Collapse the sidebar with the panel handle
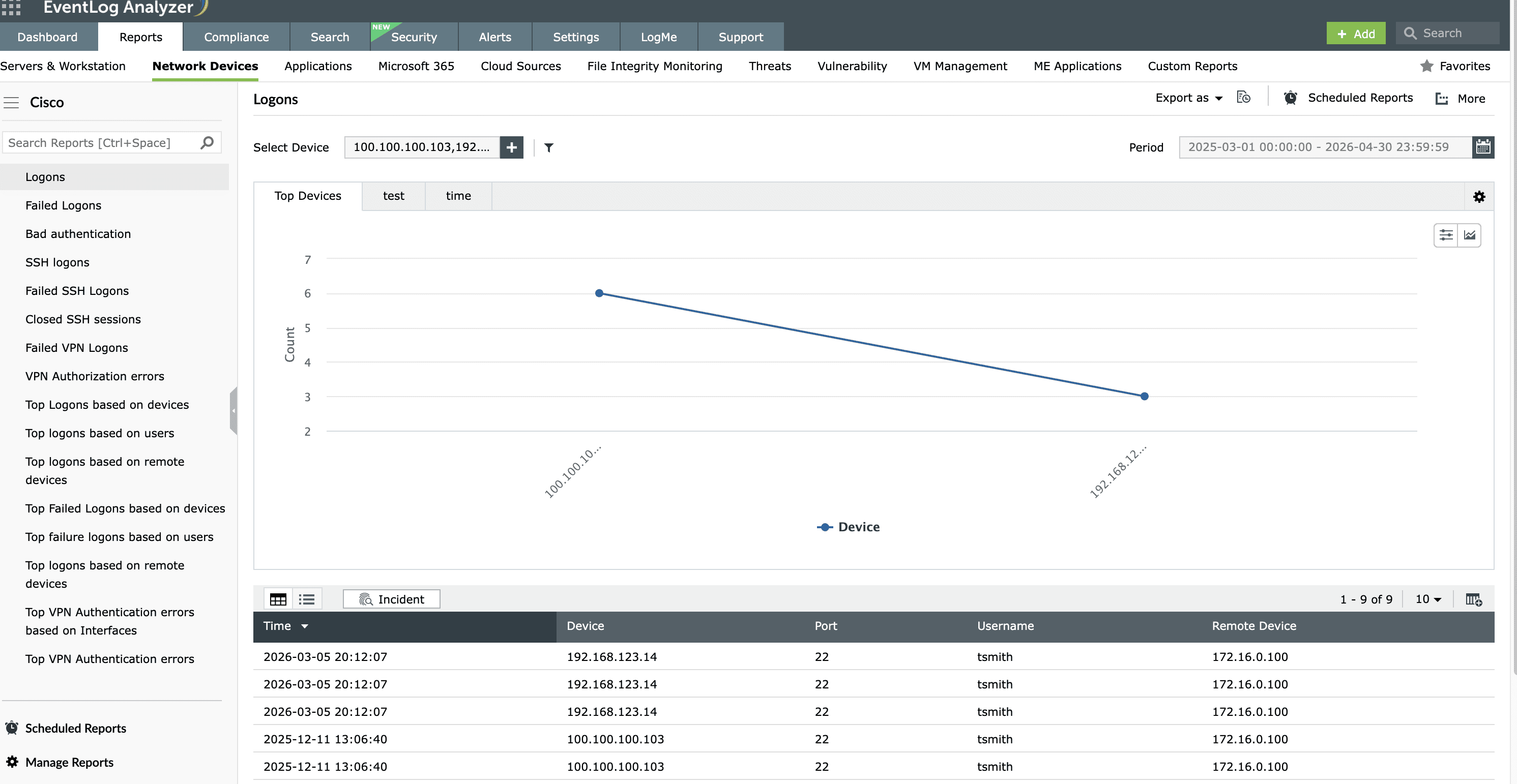 click(233, 411)
